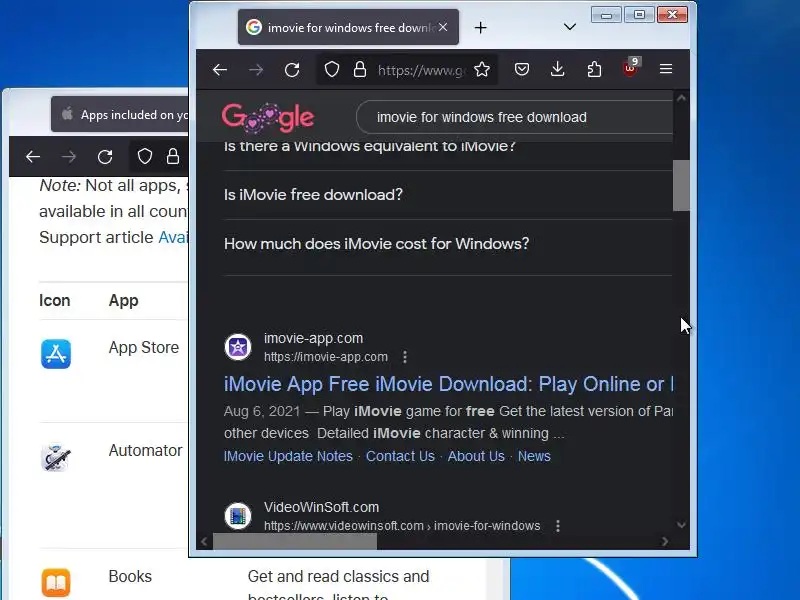The height and width of the screenshot is (600, 800).
Task: Click the imovie-app.com site favicon
Action: coord(238,347)
